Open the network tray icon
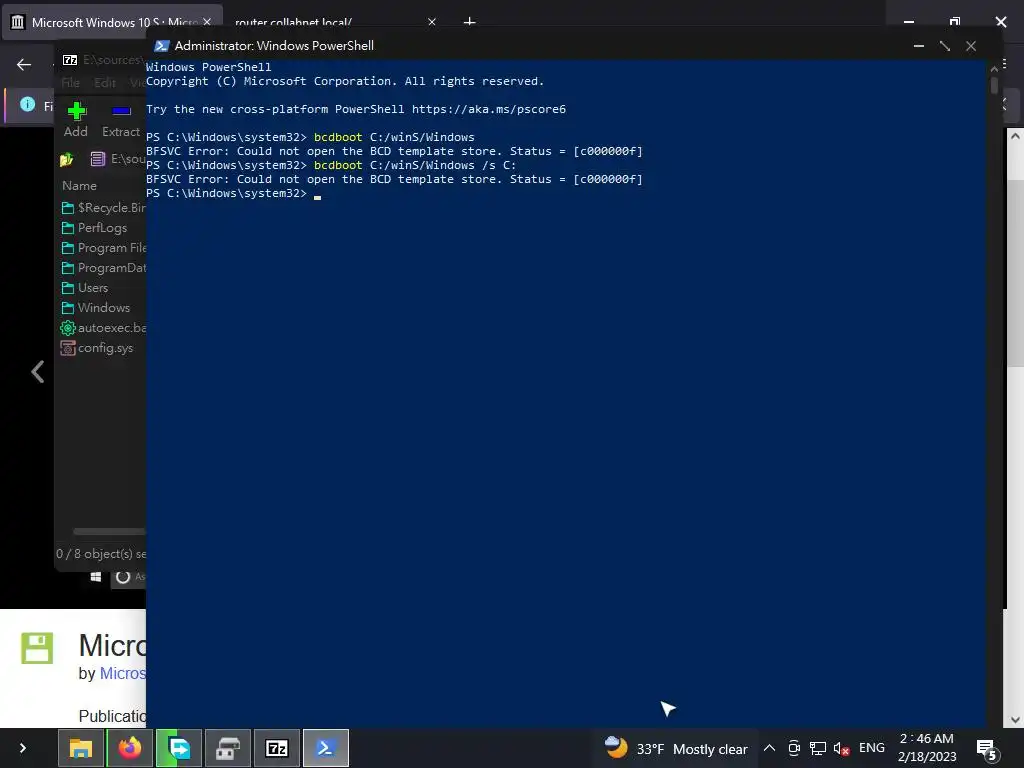1024x768 pixels. click(817, 748)
